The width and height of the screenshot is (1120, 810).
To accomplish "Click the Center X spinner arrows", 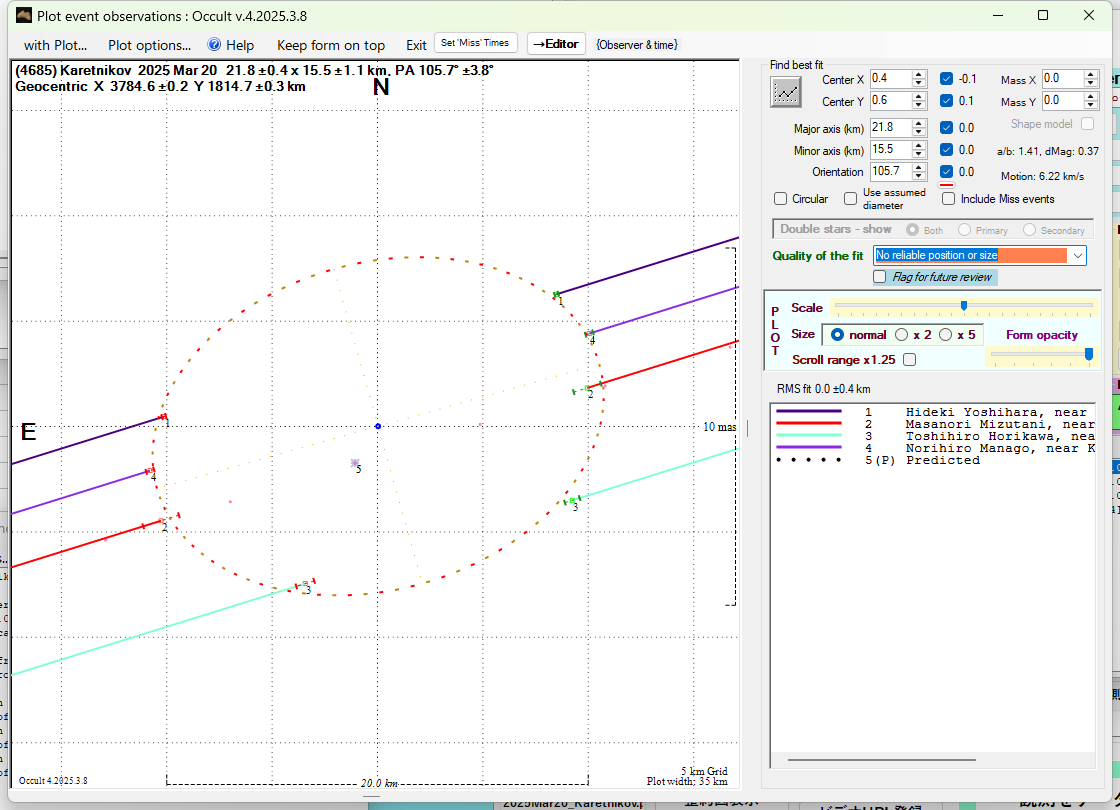I will point(919,79).
